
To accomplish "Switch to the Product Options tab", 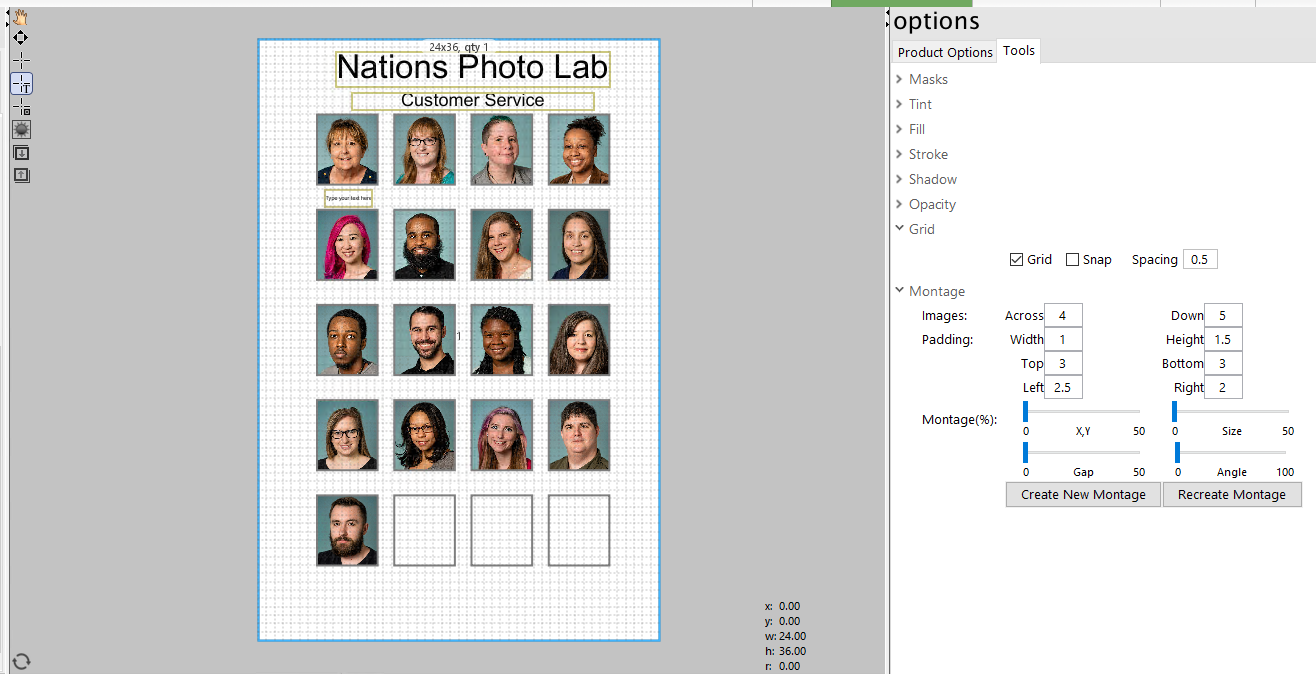I will [945, 52].
